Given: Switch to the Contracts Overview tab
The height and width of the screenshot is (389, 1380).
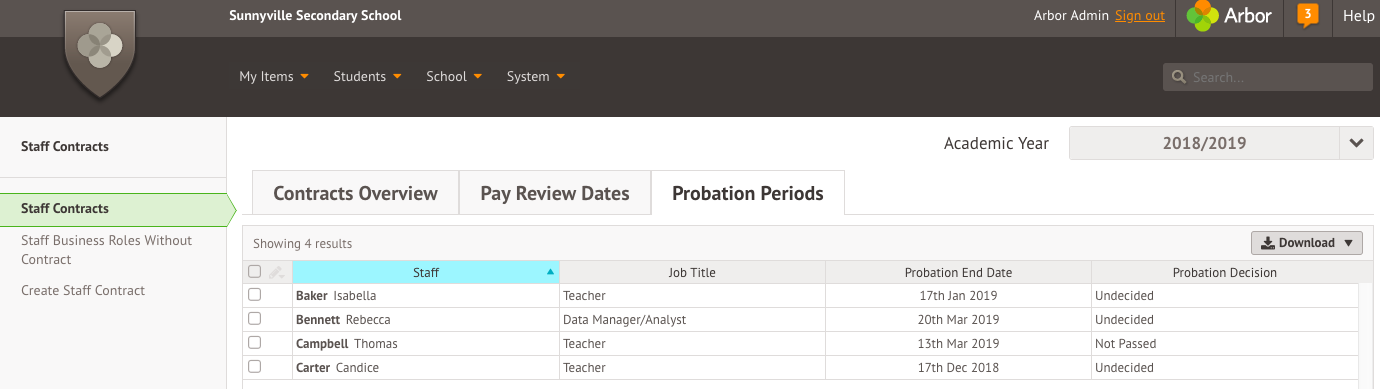Looking at the screenshot, I should 355,193.
